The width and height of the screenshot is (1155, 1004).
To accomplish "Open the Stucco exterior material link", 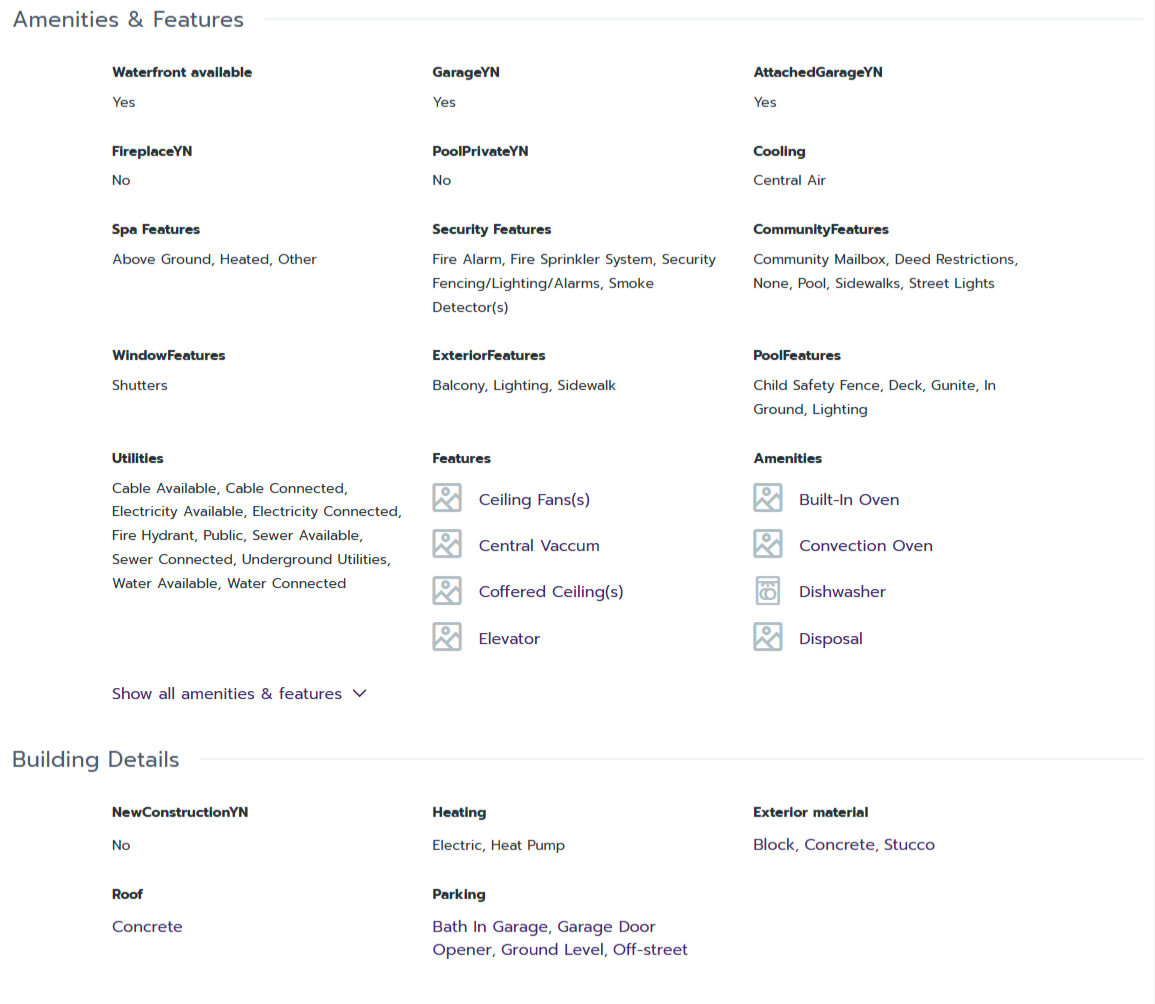I will [909, 845].
